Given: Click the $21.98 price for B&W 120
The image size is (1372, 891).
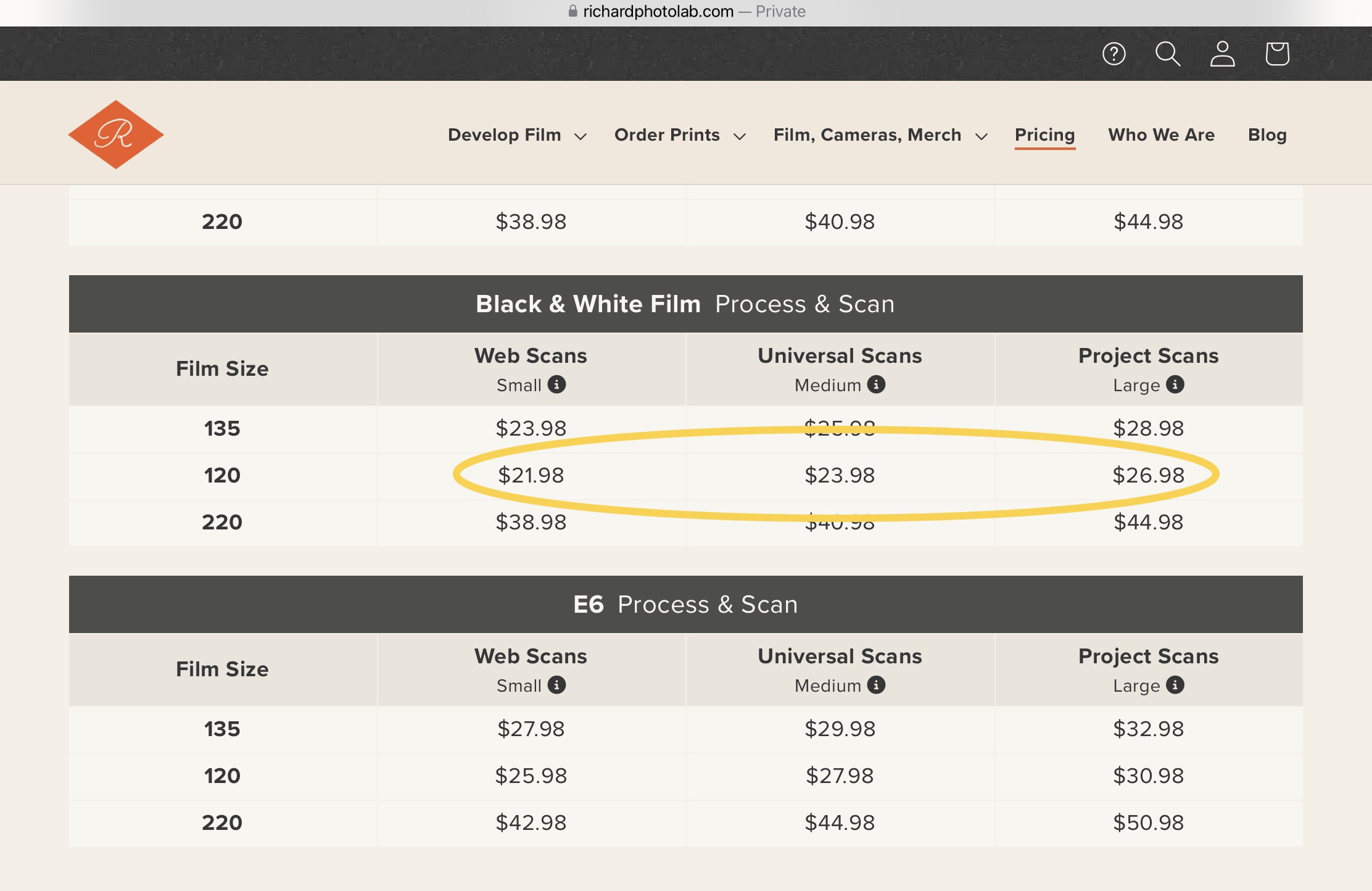Looking at the screenshot, I should (x=531, y=475).
